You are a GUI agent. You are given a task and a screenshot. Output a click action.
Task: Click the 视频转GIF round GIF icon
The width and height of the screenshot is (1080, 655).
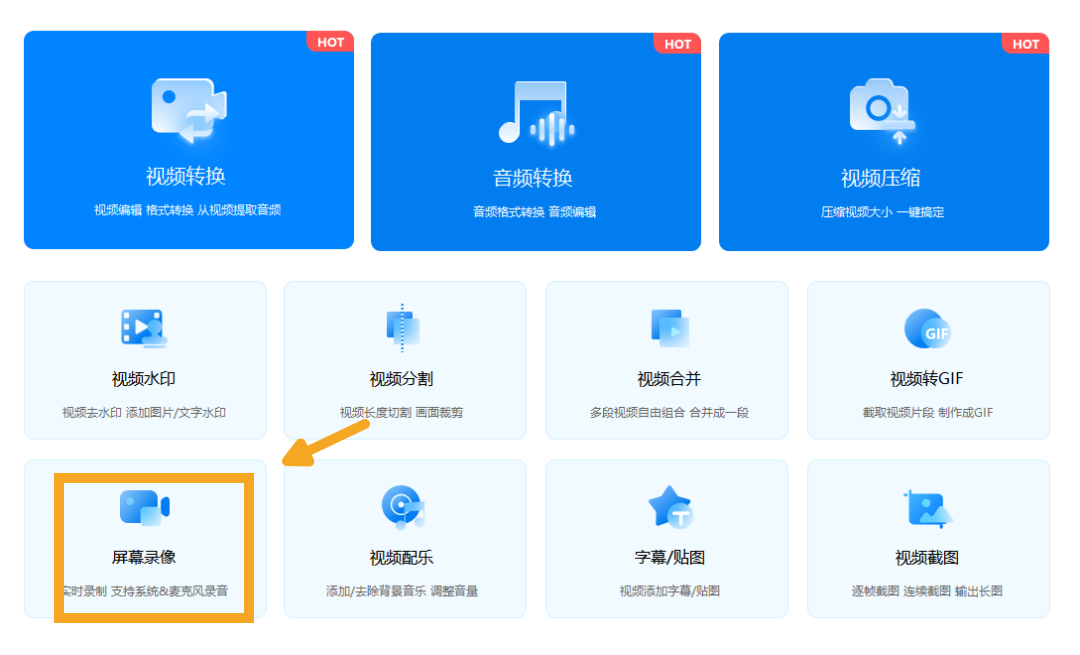click(x=928, y=329)
